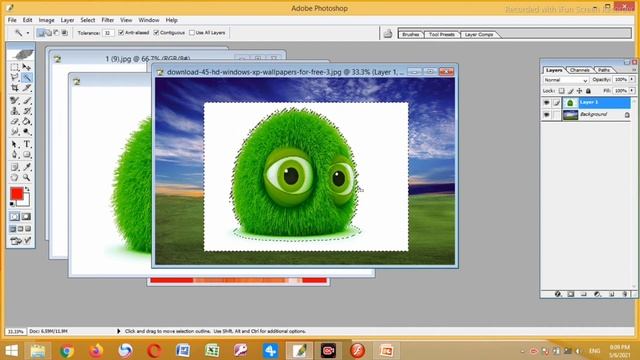This screenshot has height=360, width=640.
Task: Hide the Background layer eye icon
Action: [547, 115]
